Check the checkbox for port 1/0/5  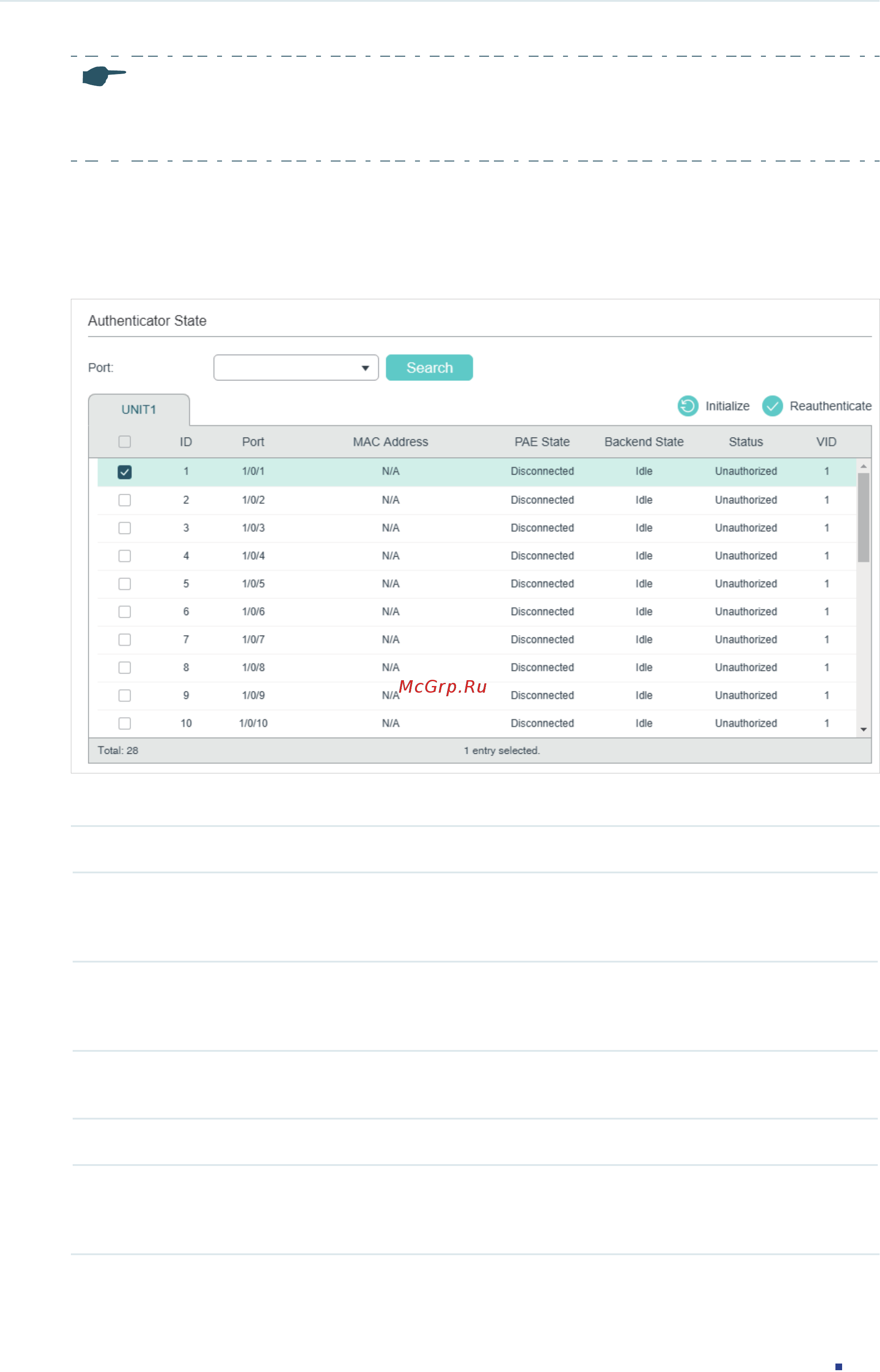(x=124, y=584)
